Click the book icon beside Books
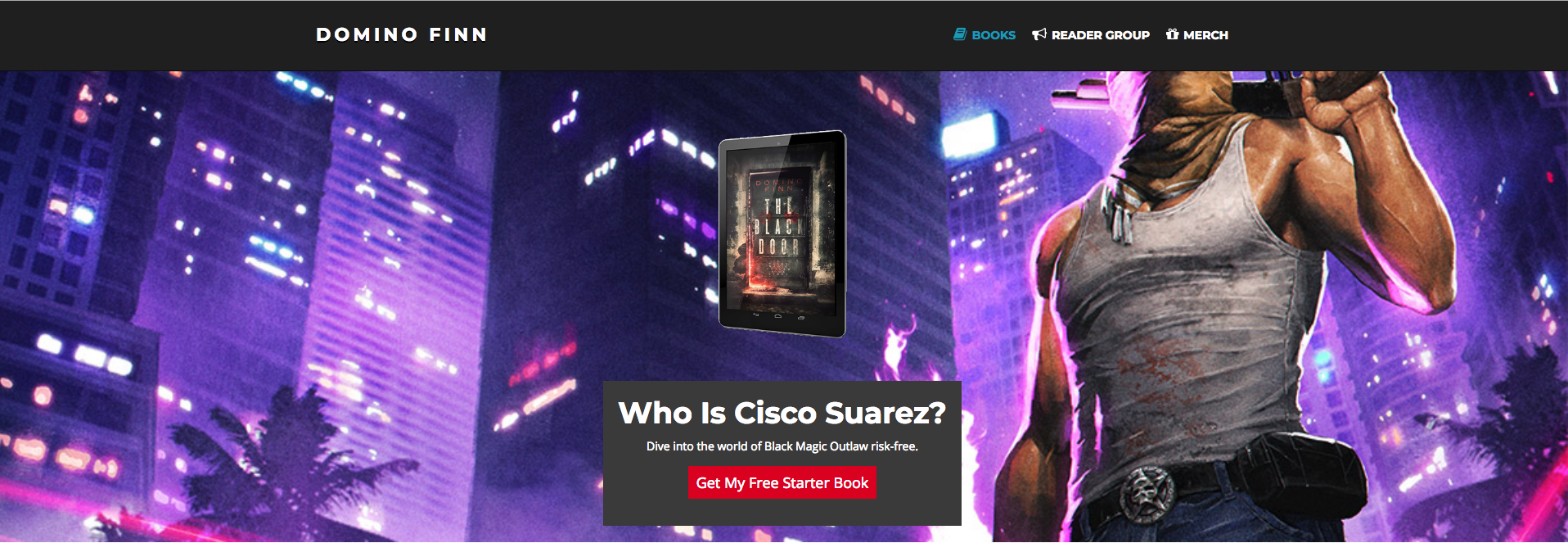 (960, 34)
